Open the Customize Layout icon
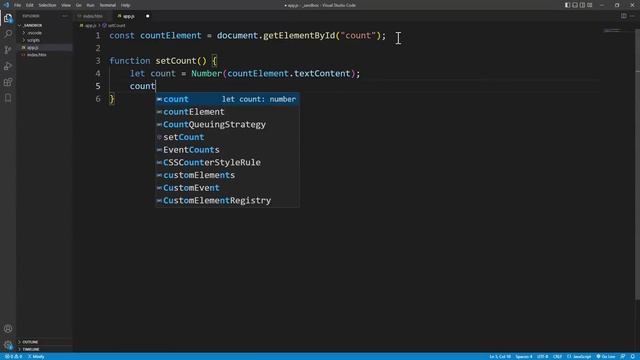This screenshot has width=640, height=360. coord(589,5)
